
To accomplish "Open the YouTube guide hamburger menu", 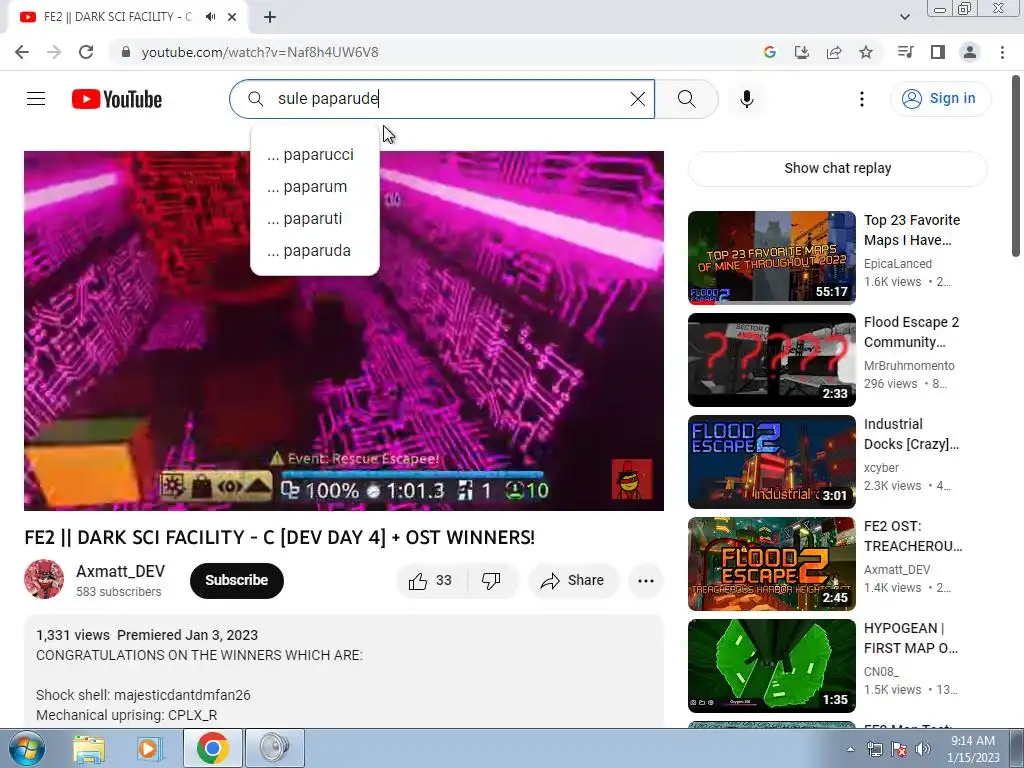I will point(36,99).
